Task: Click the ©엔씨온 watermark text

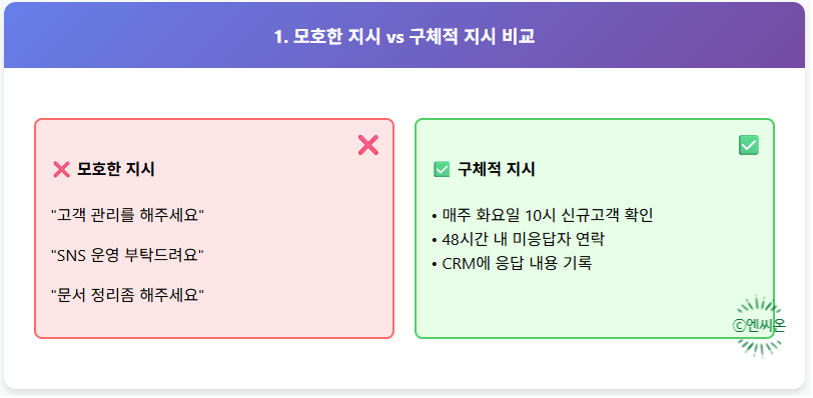Action: (x=759, y=325)
